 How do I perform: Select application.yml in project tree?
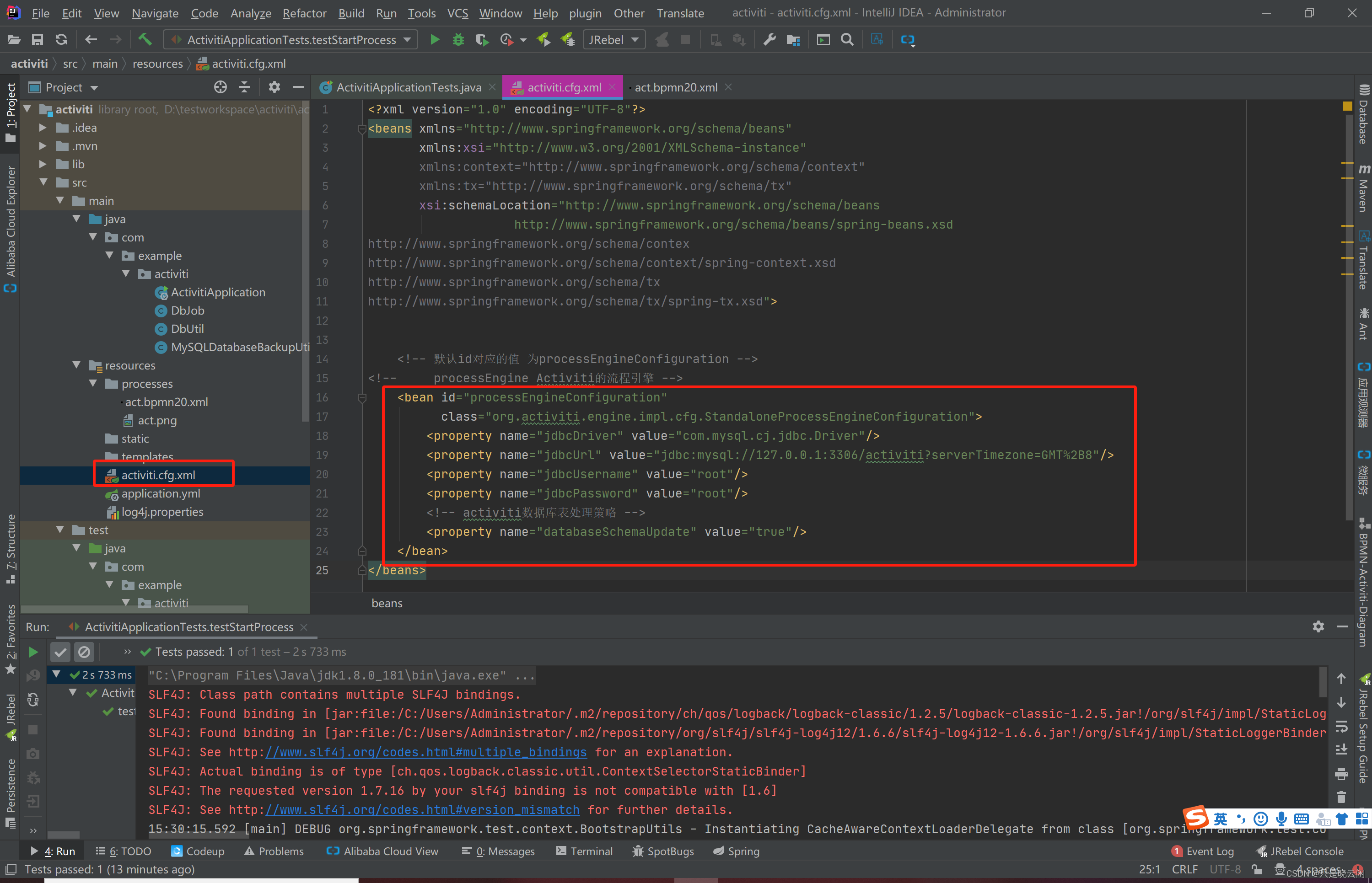point(161,493)
